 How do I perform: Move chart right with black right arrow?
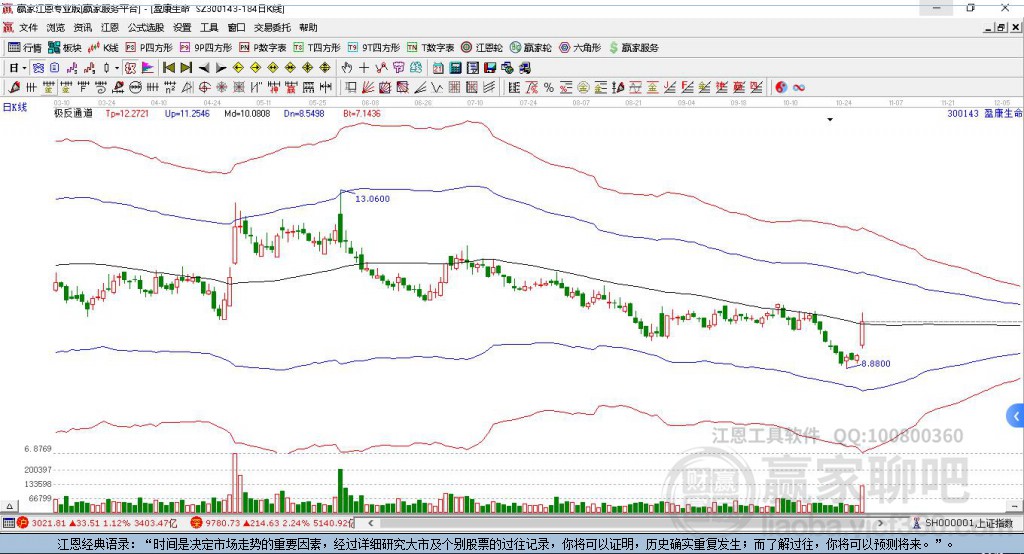[221, 68]
